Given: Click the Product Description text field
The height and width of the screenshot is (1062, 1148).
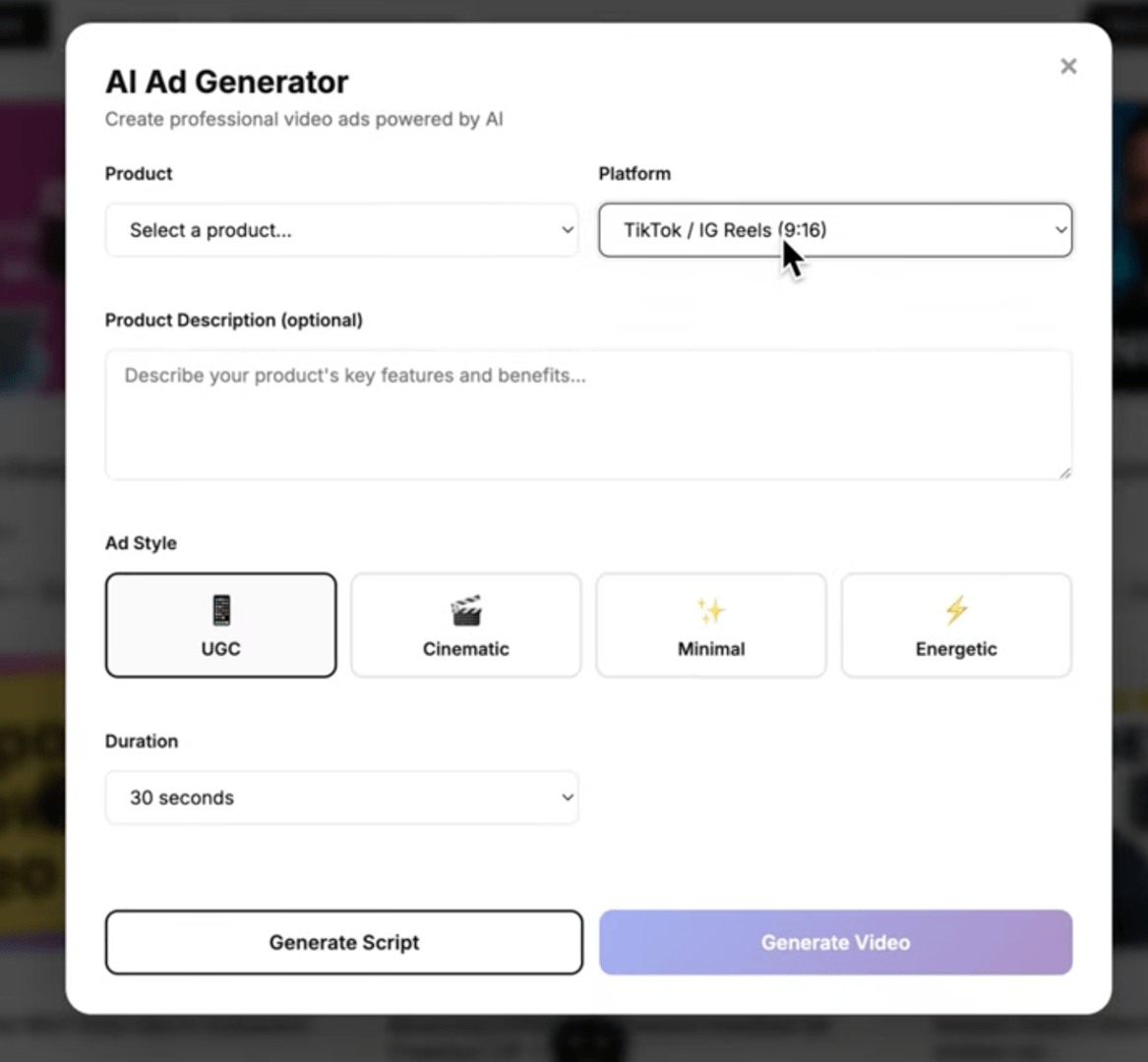Looking at the screenshot, I should click(x=588, y=414).
